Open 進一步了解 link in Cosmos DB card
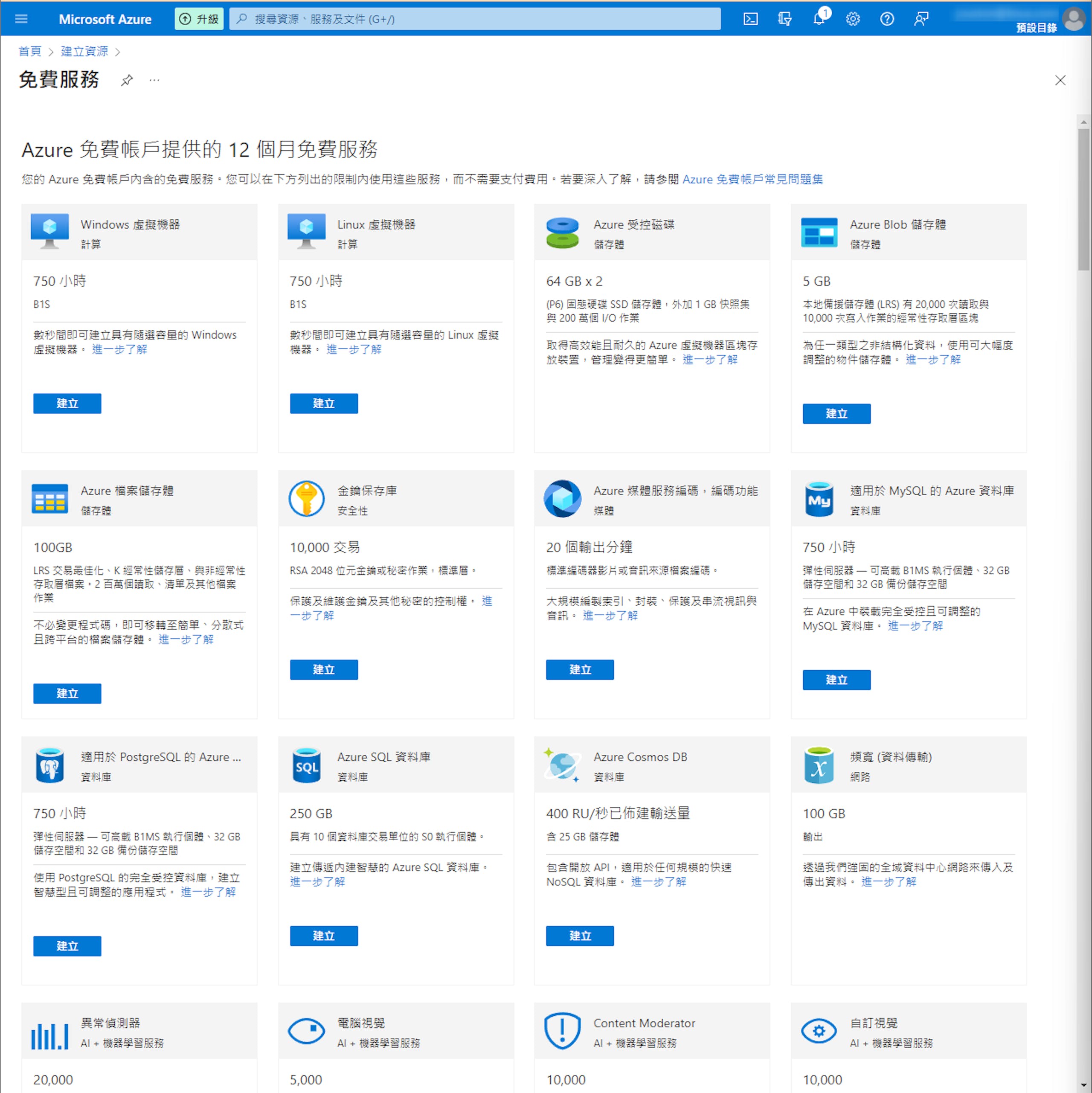 click(x=659, y=882)
